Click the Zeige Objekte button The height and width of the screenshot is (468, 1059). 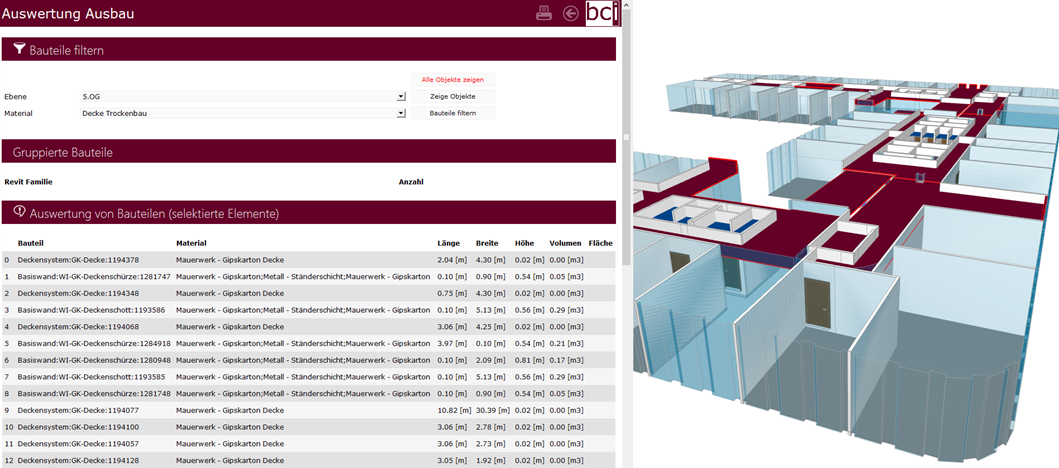[x=453, y=97]
